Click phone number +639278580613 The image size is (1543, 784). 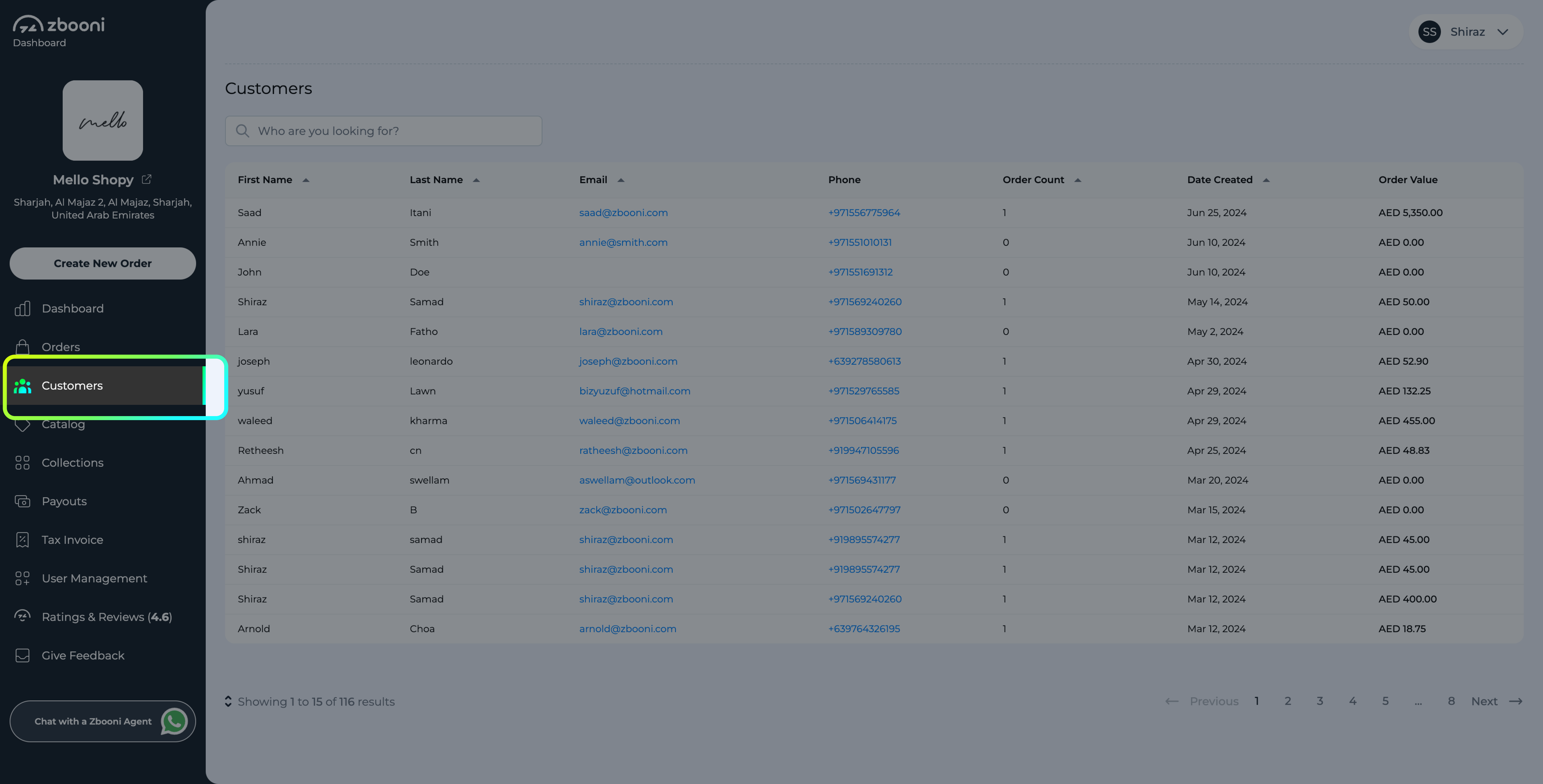[x=864, y=361]
